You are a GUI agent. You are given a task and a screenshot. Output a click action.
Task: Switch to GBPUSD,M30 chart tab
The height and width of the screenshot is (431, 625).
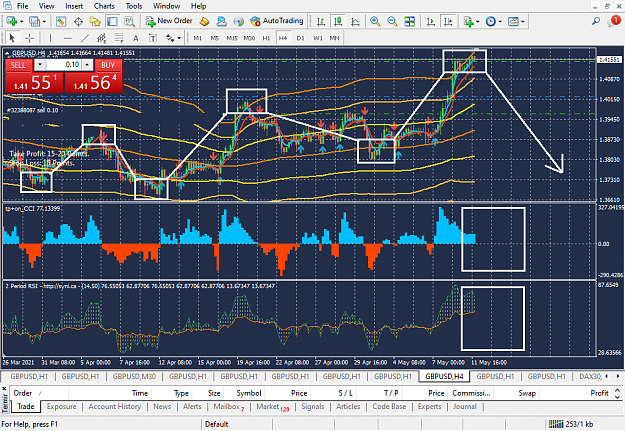(x=134, y=376)
